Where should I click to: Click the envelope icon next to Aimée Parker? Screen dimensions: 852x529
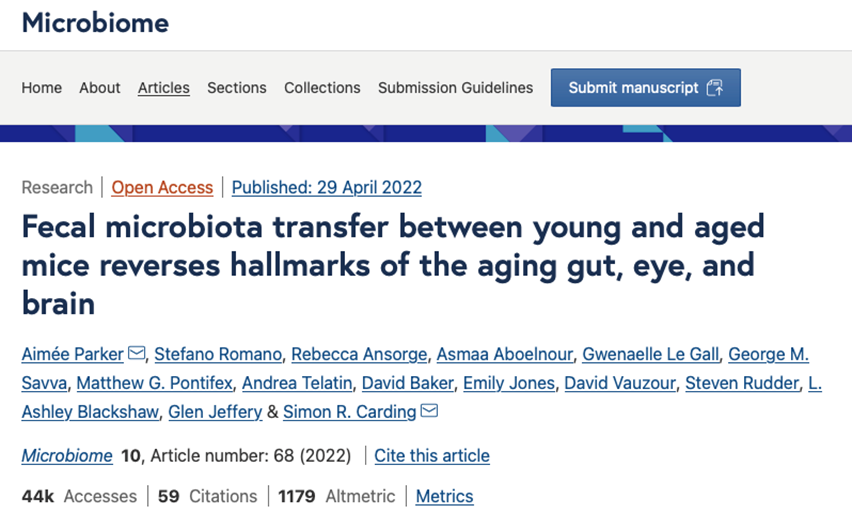[137, 354]
